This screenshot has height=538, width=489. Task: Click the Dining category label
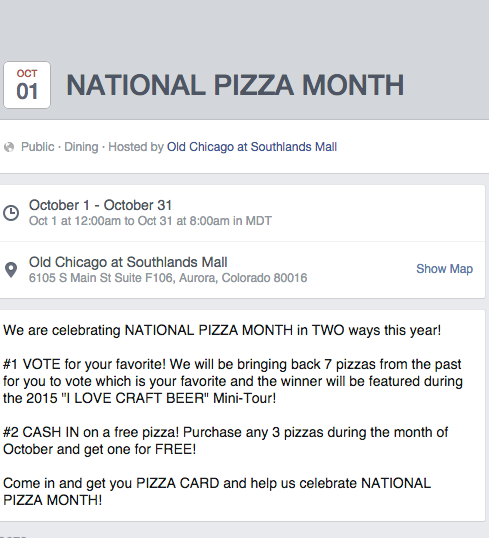[81, 147]
